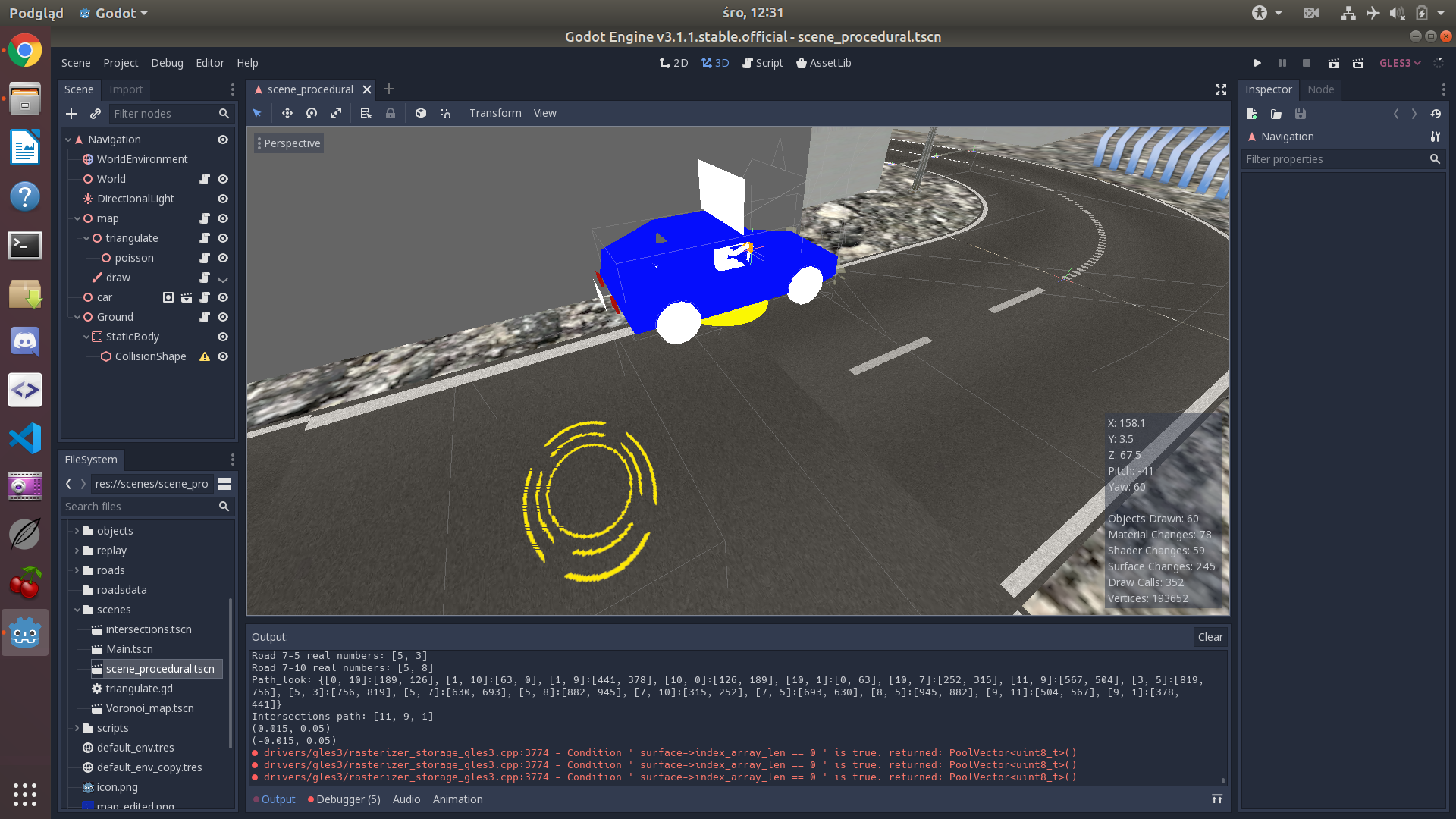Viewport: 1456px width, 819px height.
Task: Lock the selected object with padlock icon
Action: pos(391,113)
